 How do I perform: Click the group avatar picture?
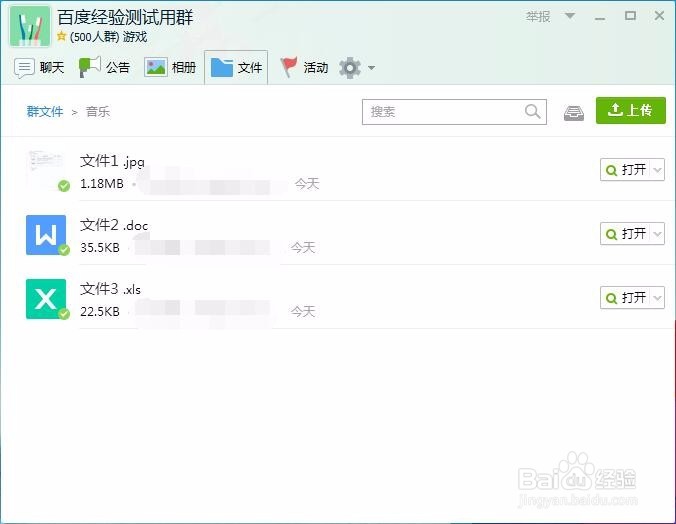click(30, 26)
